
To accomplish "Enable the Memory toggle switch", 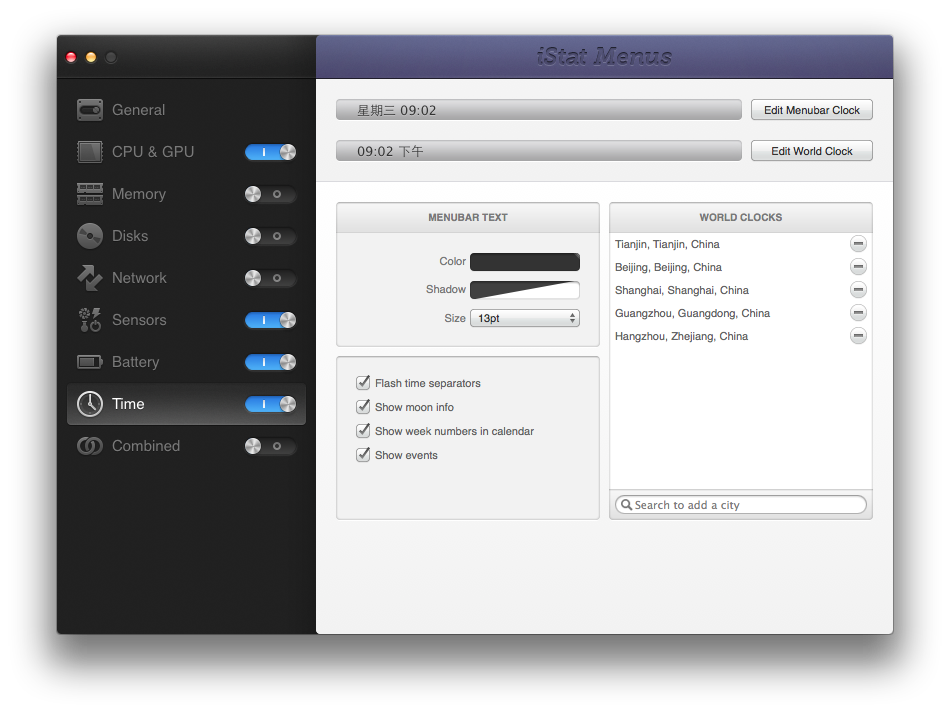I will click(x=271, y=194).
